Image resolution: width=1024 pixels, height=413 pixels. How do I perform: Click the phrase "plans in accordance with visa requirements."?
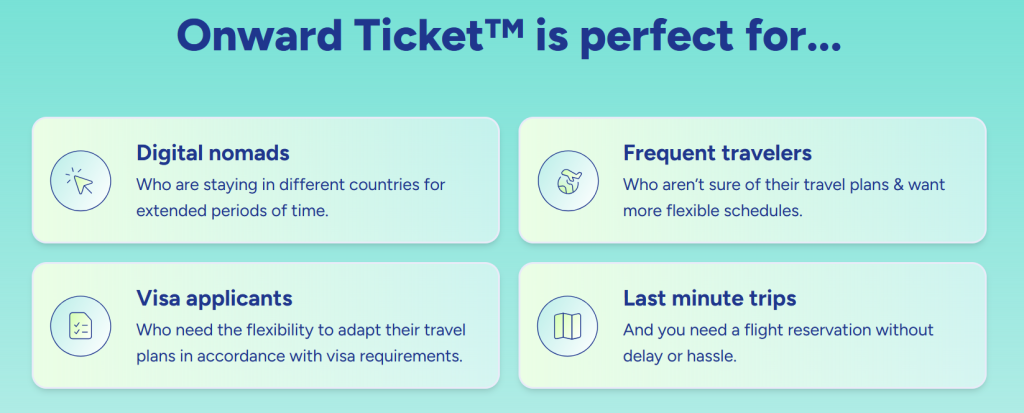[x=298, y=355]
